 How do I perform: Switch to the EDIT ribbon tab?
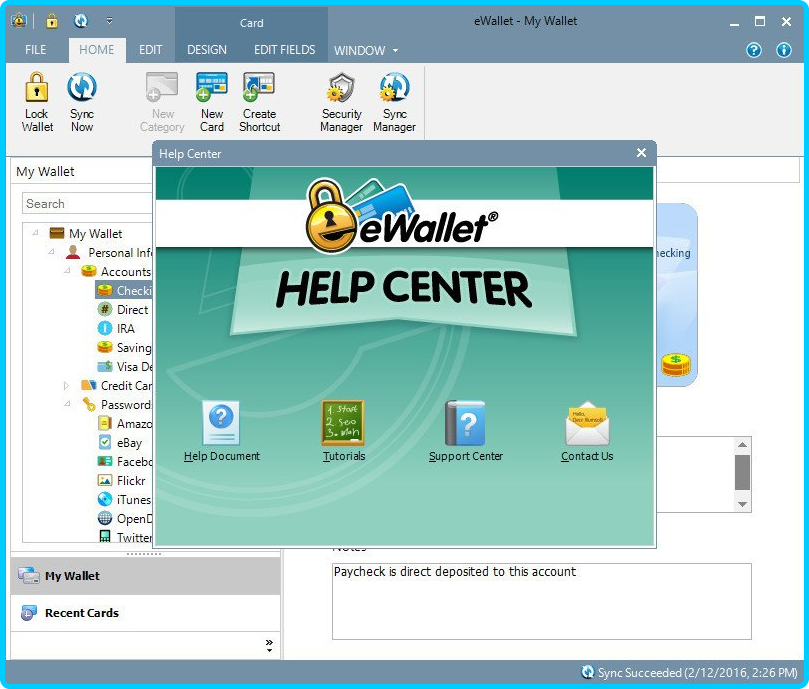pyautogui.click(x=150, y=50)
